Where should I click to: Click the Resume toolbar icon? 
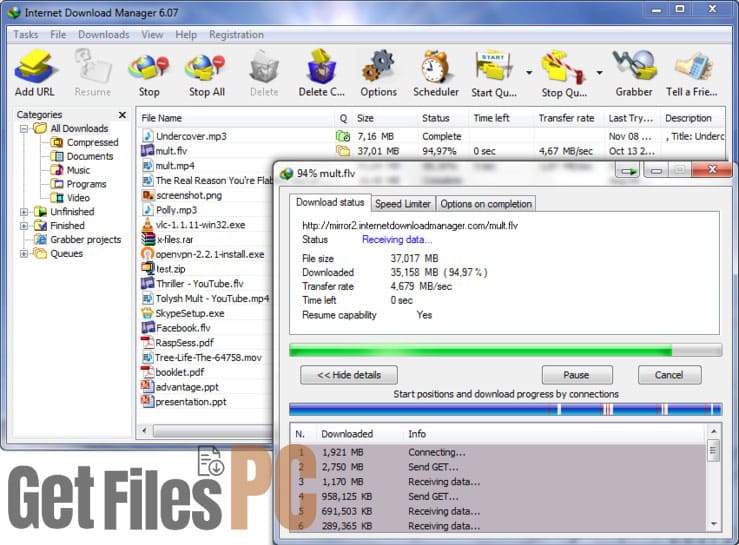92,66
